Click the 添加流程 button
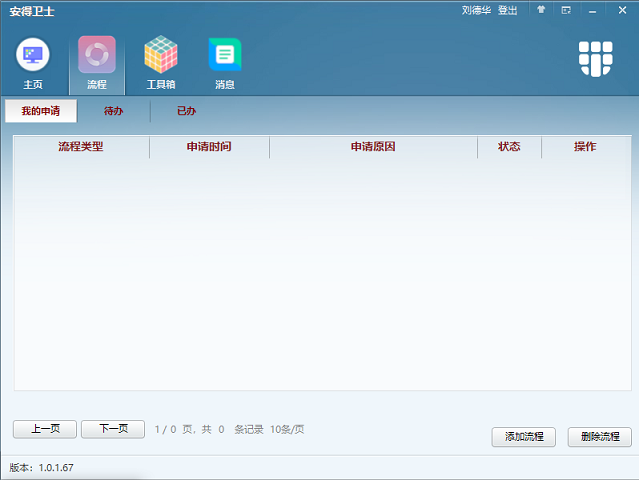639x480 pixels. coord(524,437)
